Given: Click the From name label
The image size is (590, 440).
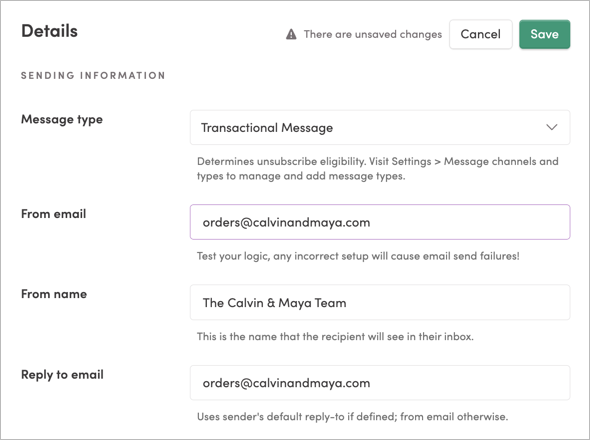Looking at the screenshot, I should (x=54, y=294).
